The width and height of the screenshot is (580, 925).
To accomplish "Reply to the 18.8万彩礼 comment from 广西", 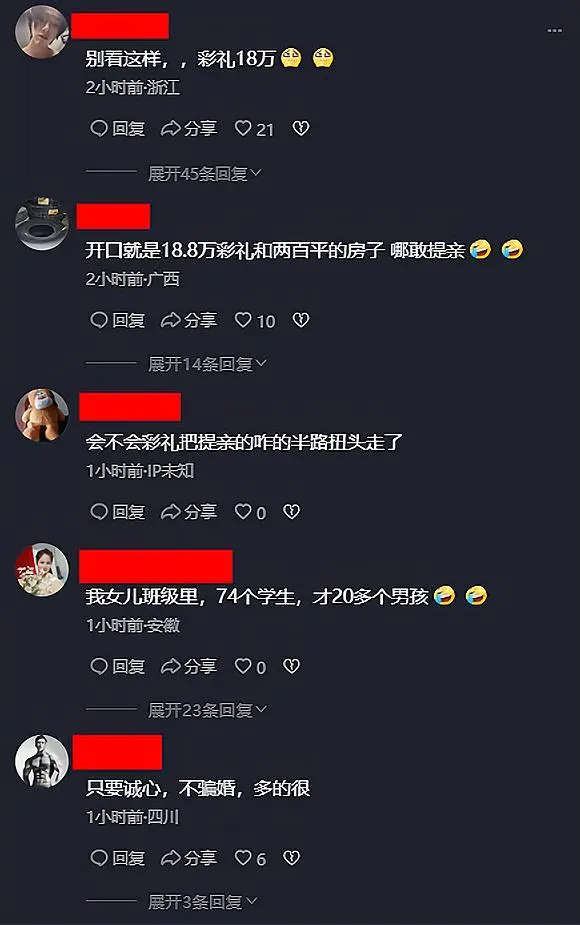I will [117, 320].
